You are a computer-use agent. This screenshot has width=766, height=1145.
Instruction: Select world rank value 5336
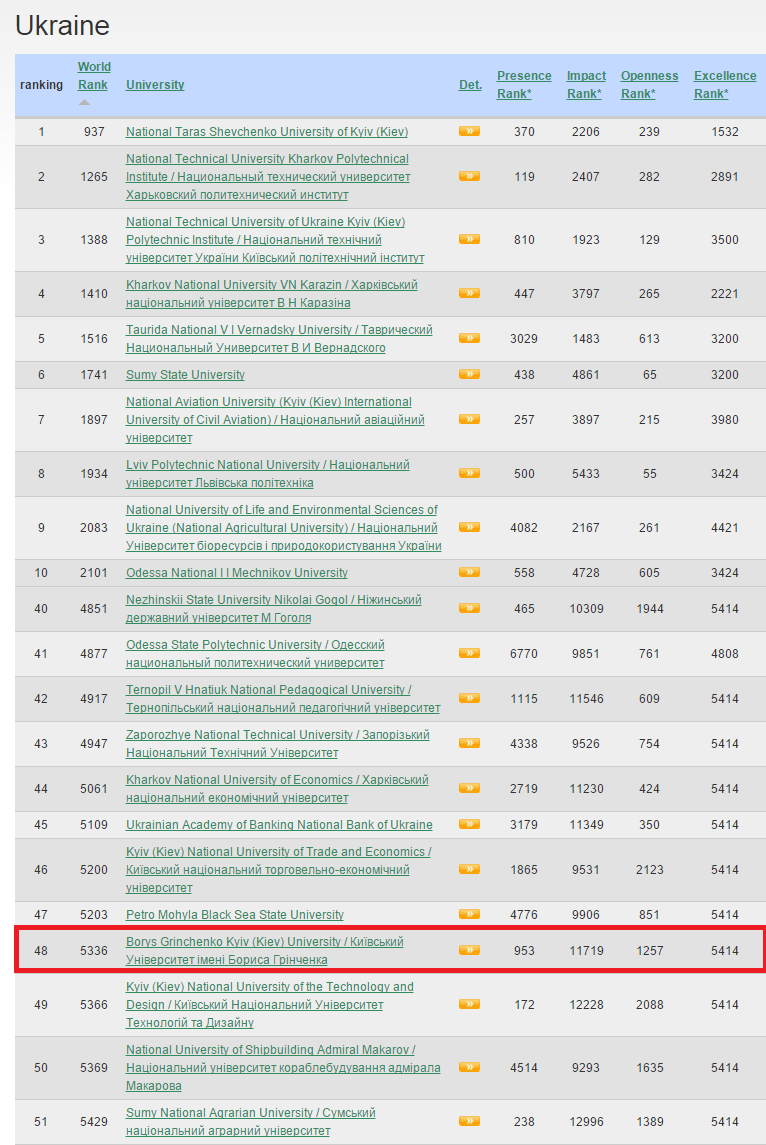click(x=93, y=951)
